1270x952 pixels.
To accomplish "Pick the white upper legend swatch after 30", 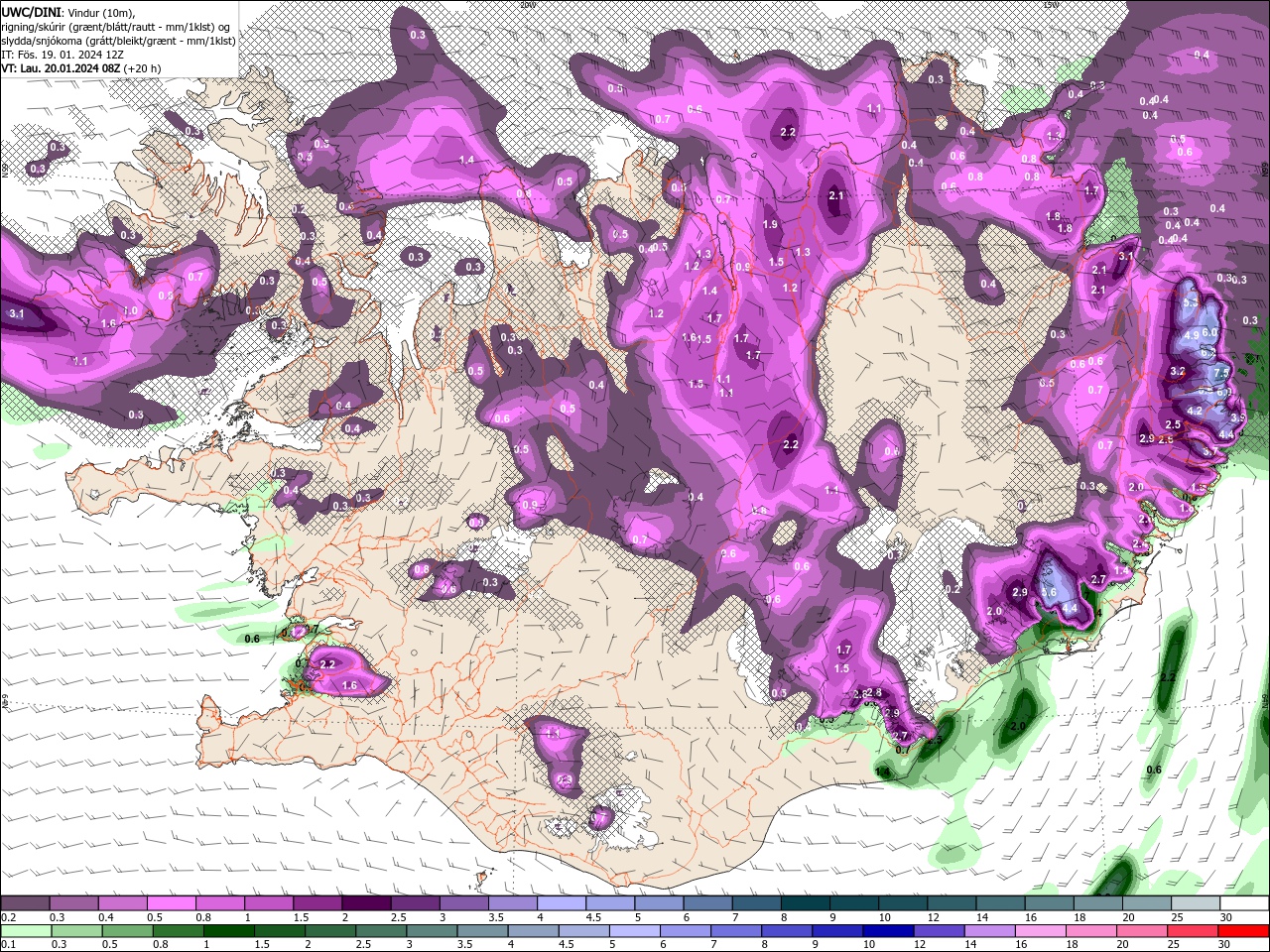I will [x=1244, y=903].
